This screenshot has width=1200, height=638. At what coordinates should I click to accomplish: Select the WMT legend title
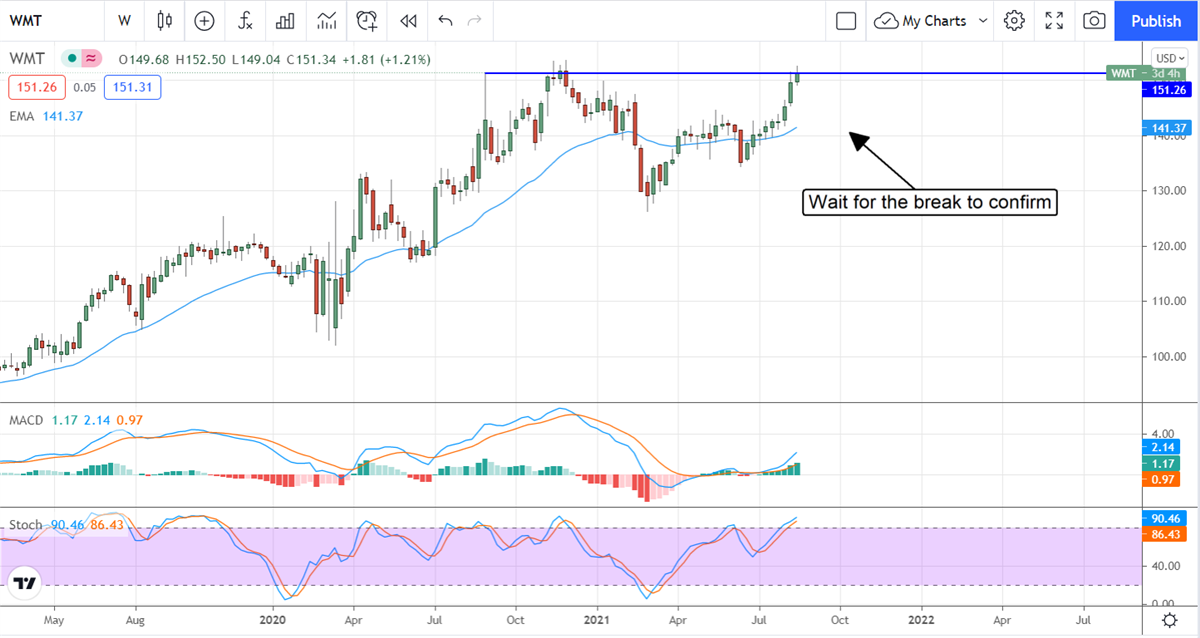[x=29, y=60]
